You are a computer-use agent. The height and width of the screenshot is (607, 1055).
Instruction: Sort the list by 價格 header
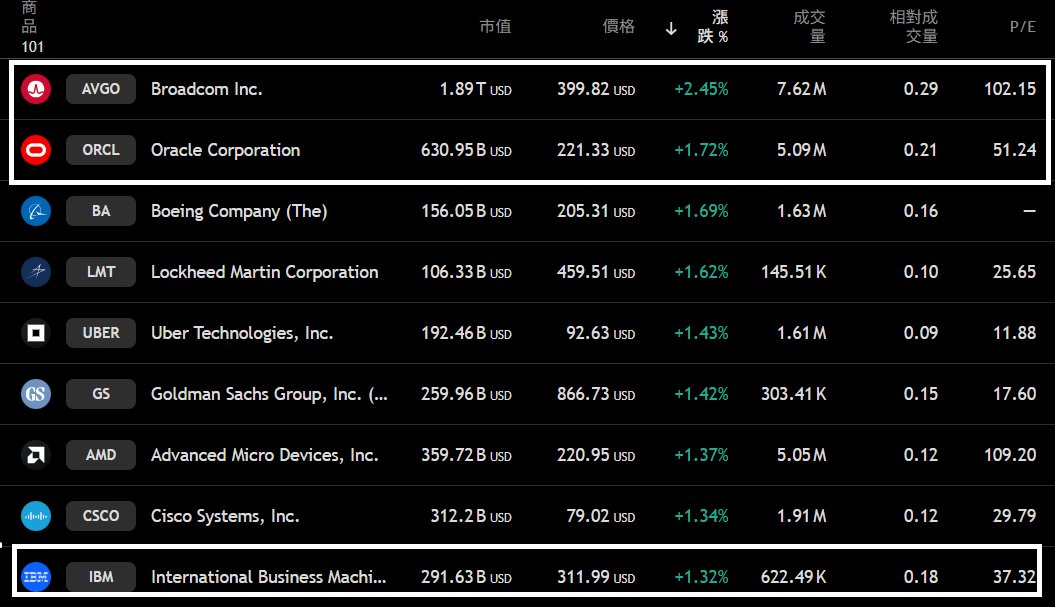click(618, 27)
